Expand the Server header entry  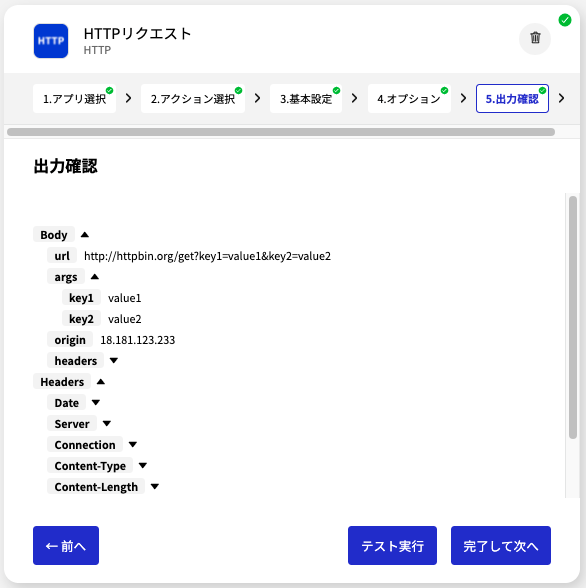[107, 424]
